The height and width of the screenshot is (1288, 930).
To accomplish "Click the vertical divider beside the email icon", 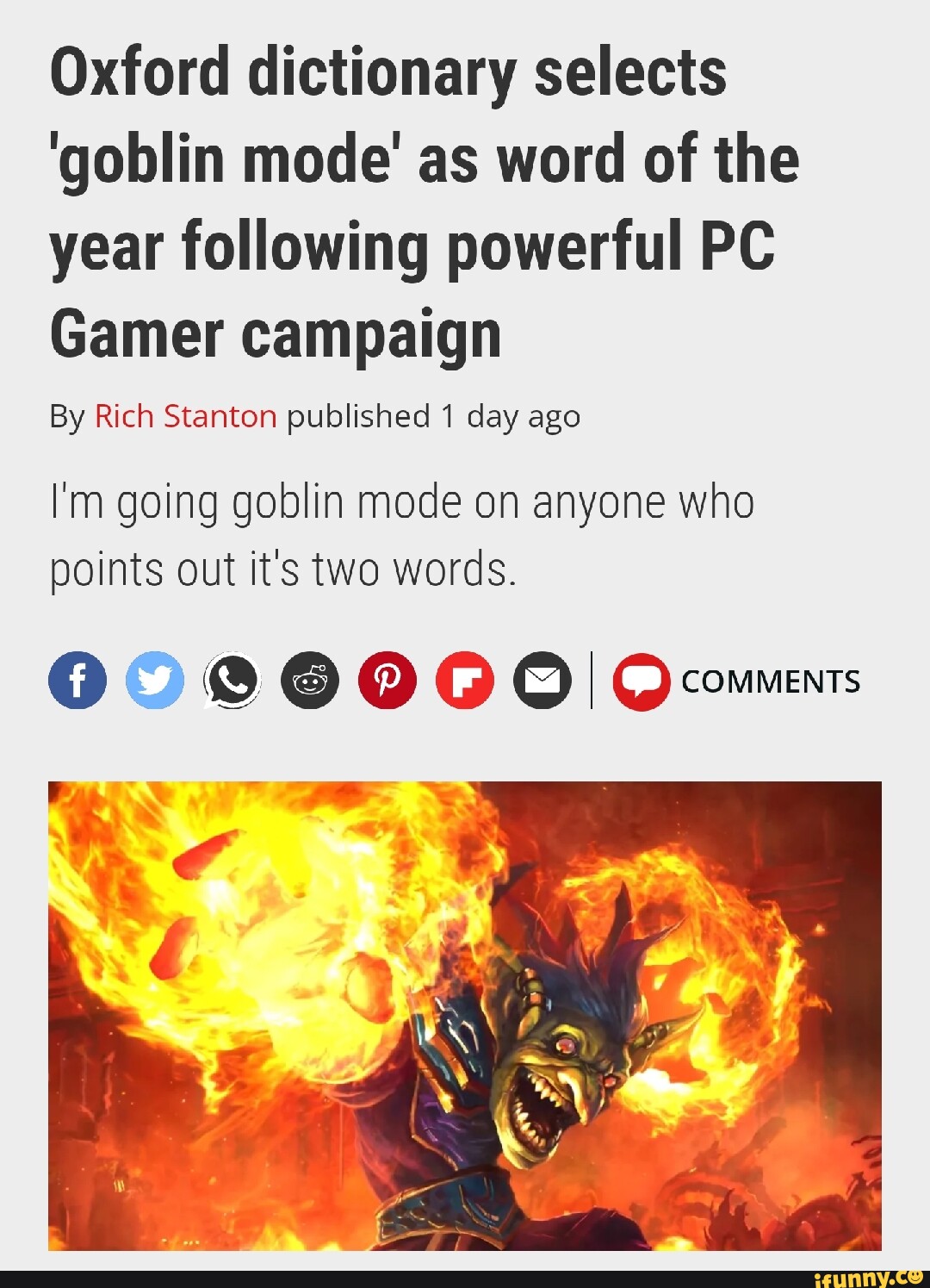I will tap(592, 681).
